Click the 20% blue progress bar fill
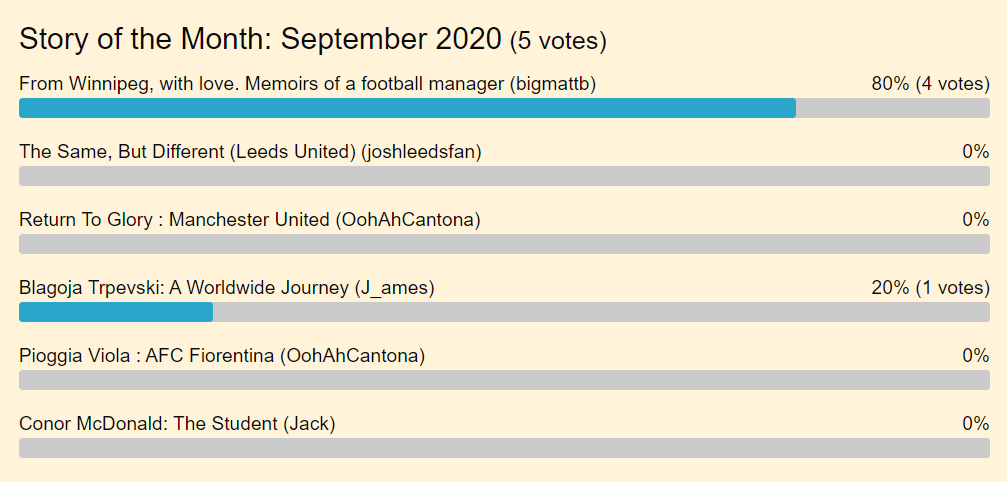Screen dimensions: 1007x482 [116, 312]
